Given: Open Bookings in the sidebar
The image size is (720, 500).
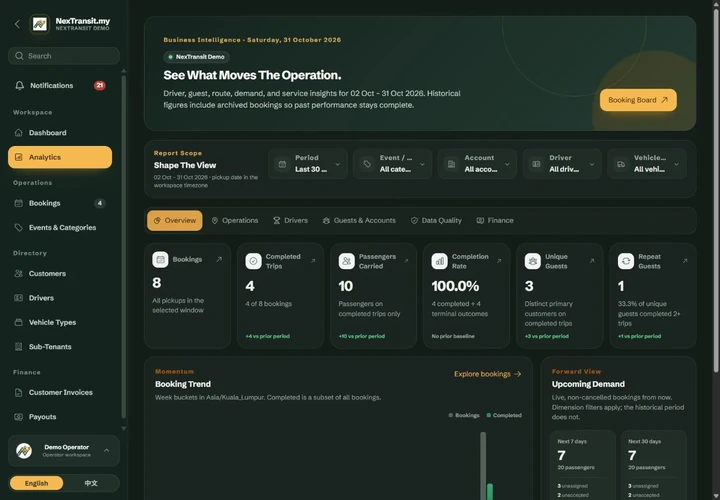Looking at the screenshot, I should point(60,203).
